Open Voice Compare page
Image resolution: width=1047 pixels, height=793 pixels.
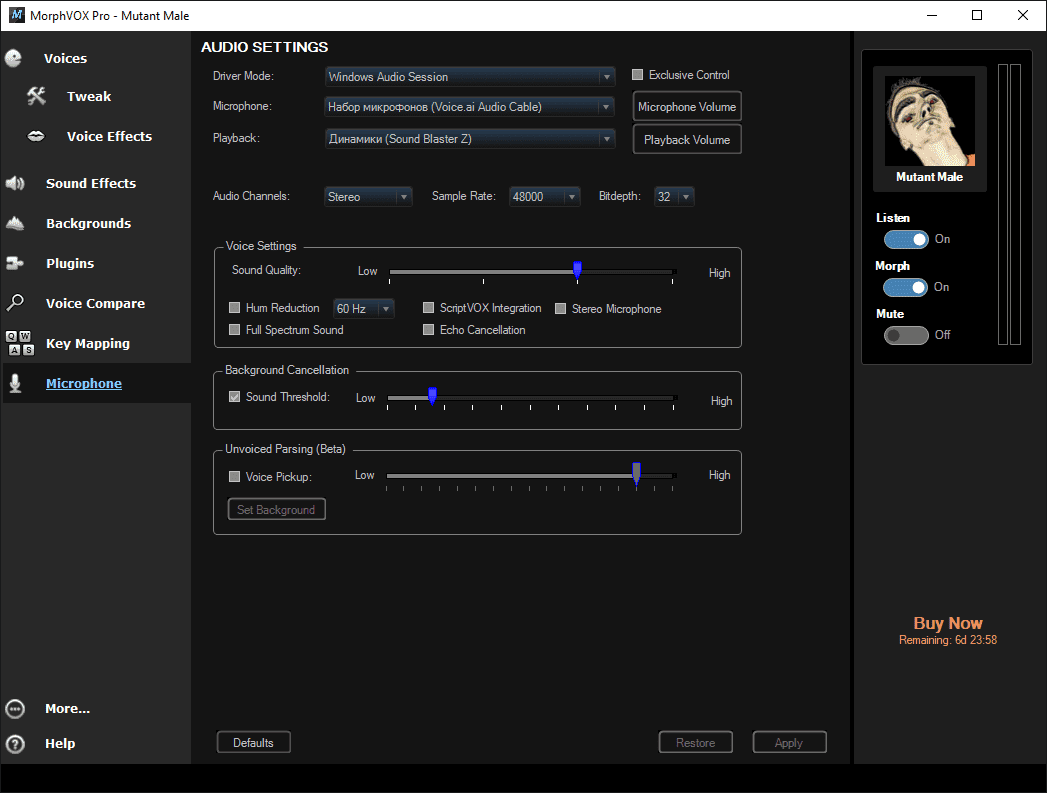point(95,303)
